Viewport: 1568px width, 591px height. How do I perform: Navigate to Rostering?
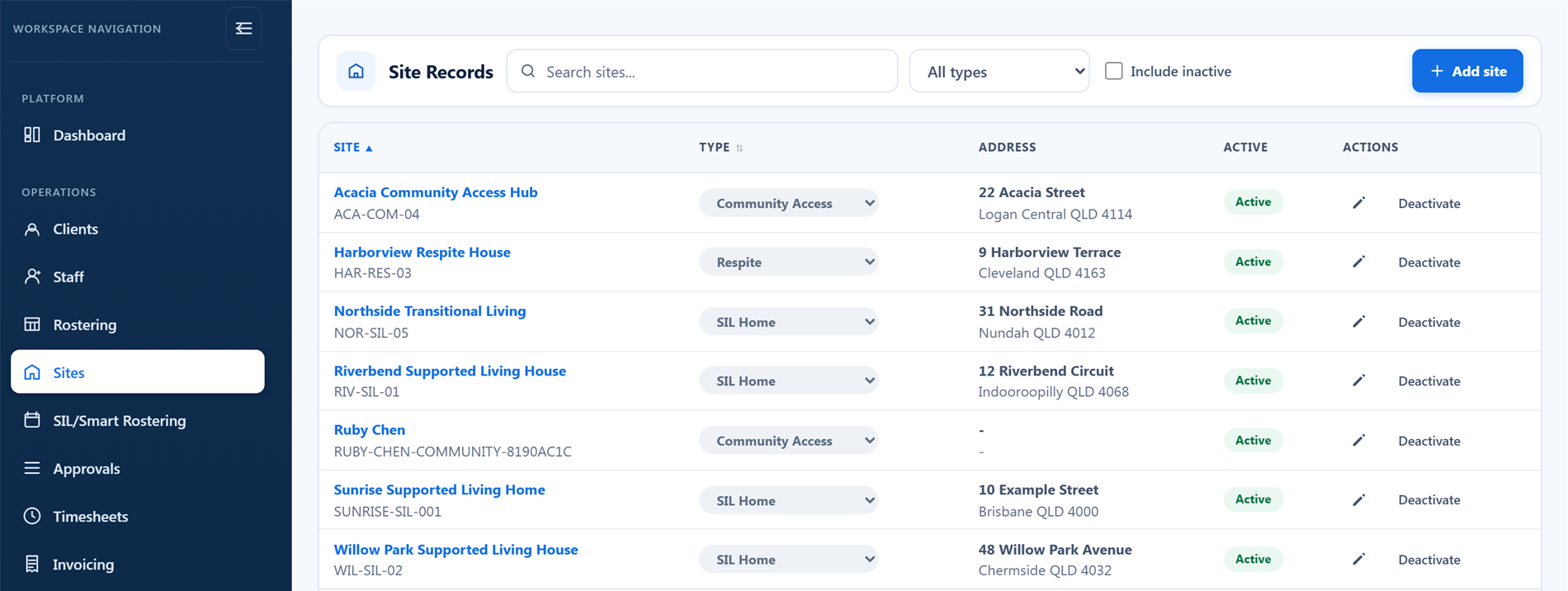138,324
